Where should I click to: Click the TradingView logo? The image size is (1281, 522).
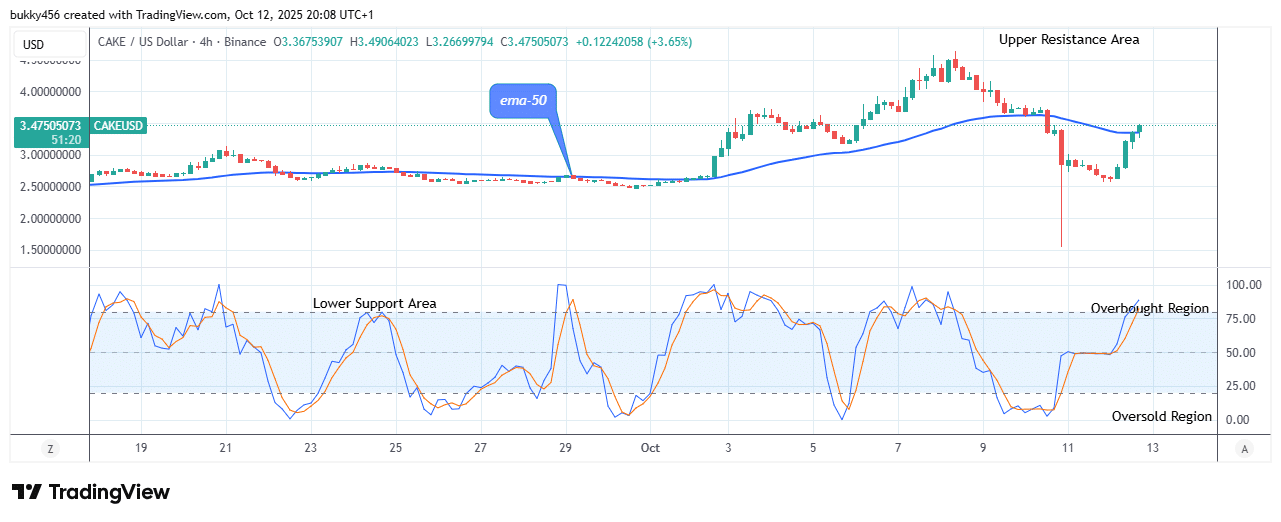91,492
